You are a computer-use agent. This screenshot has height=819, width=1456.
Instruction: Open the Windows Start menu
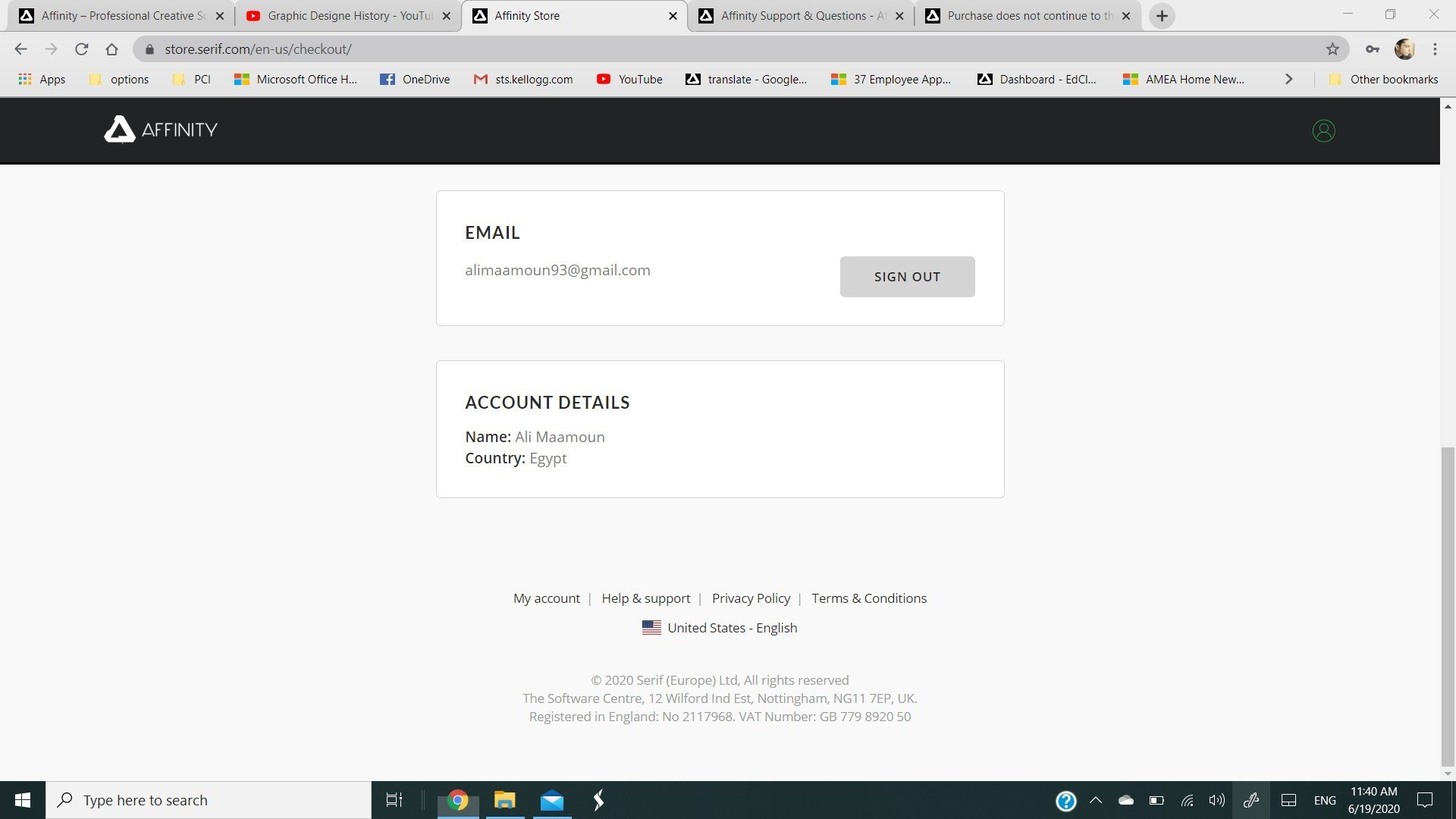(x=23, y=800)
